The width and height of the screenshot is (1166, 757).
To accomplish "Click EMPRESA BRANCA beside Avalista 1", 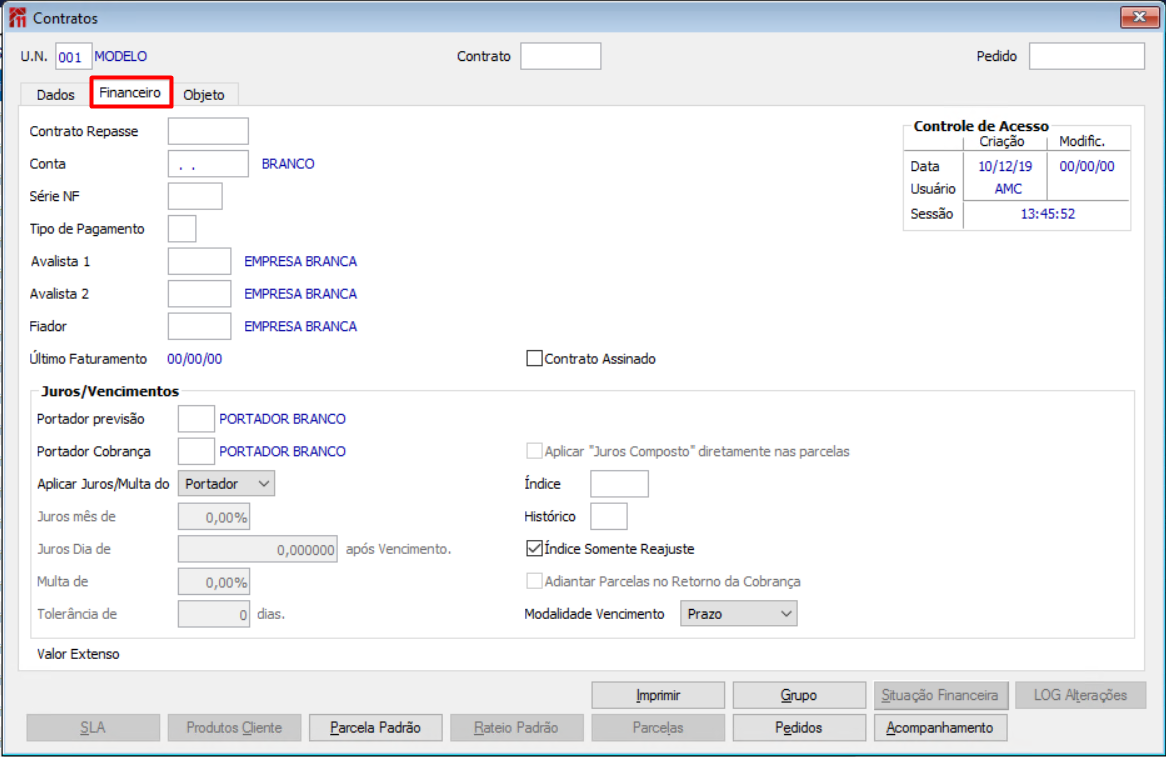I will [300, 262].
